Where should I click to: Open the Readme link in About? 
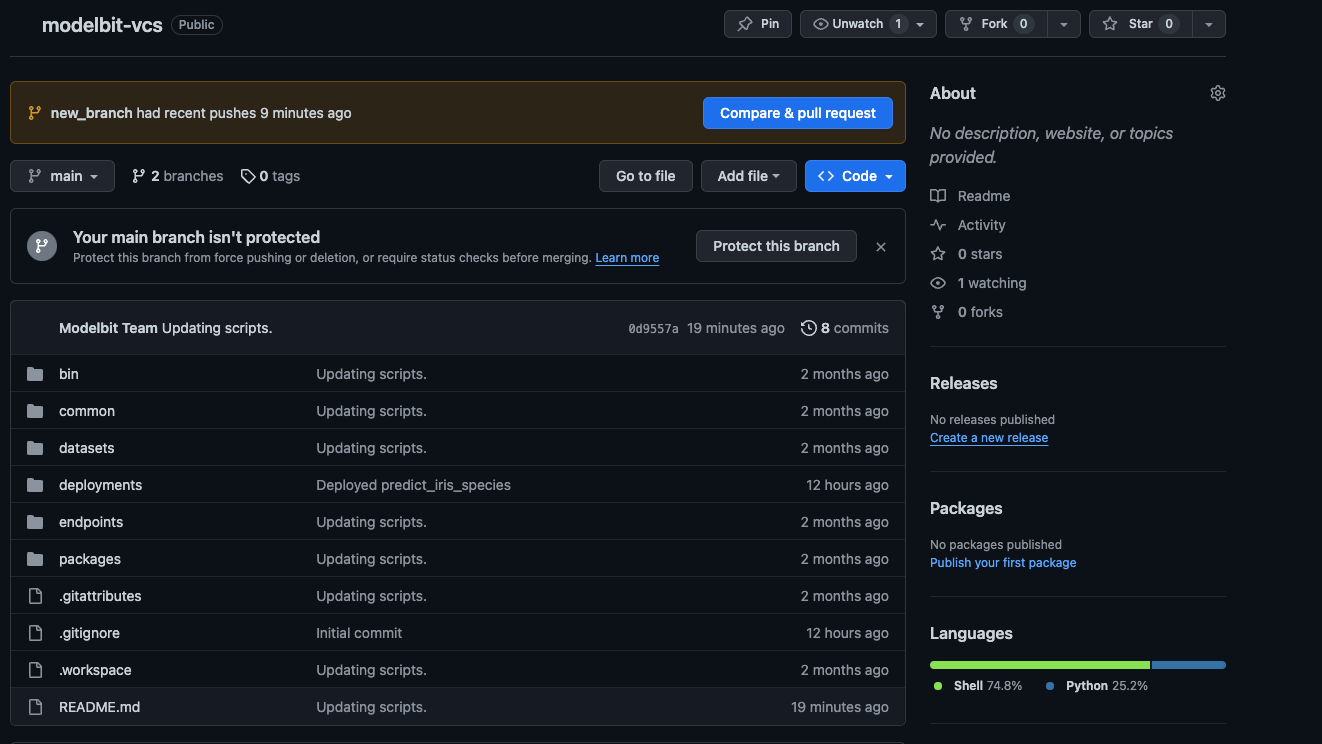(x=984, y=196)
